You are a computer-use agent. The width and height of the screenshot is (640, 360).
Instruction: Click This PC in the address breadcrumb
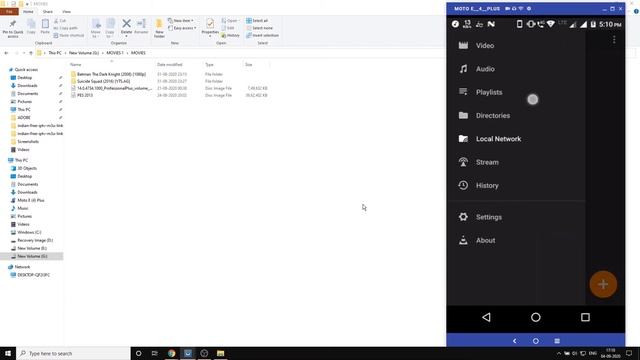pos(55,53)
